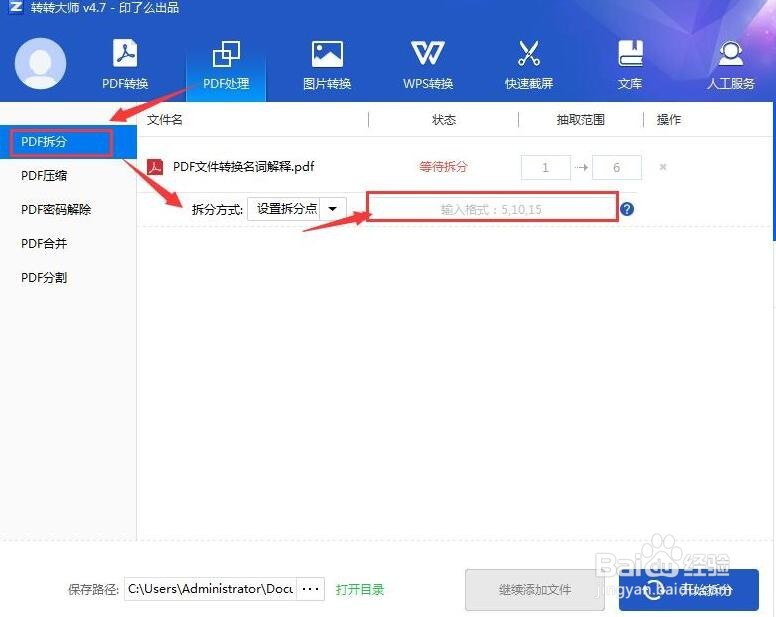The width and height of the screenshot is (776, 617).
Task: Choose PDF合并 in sidebar
Action: click(44, 243)
